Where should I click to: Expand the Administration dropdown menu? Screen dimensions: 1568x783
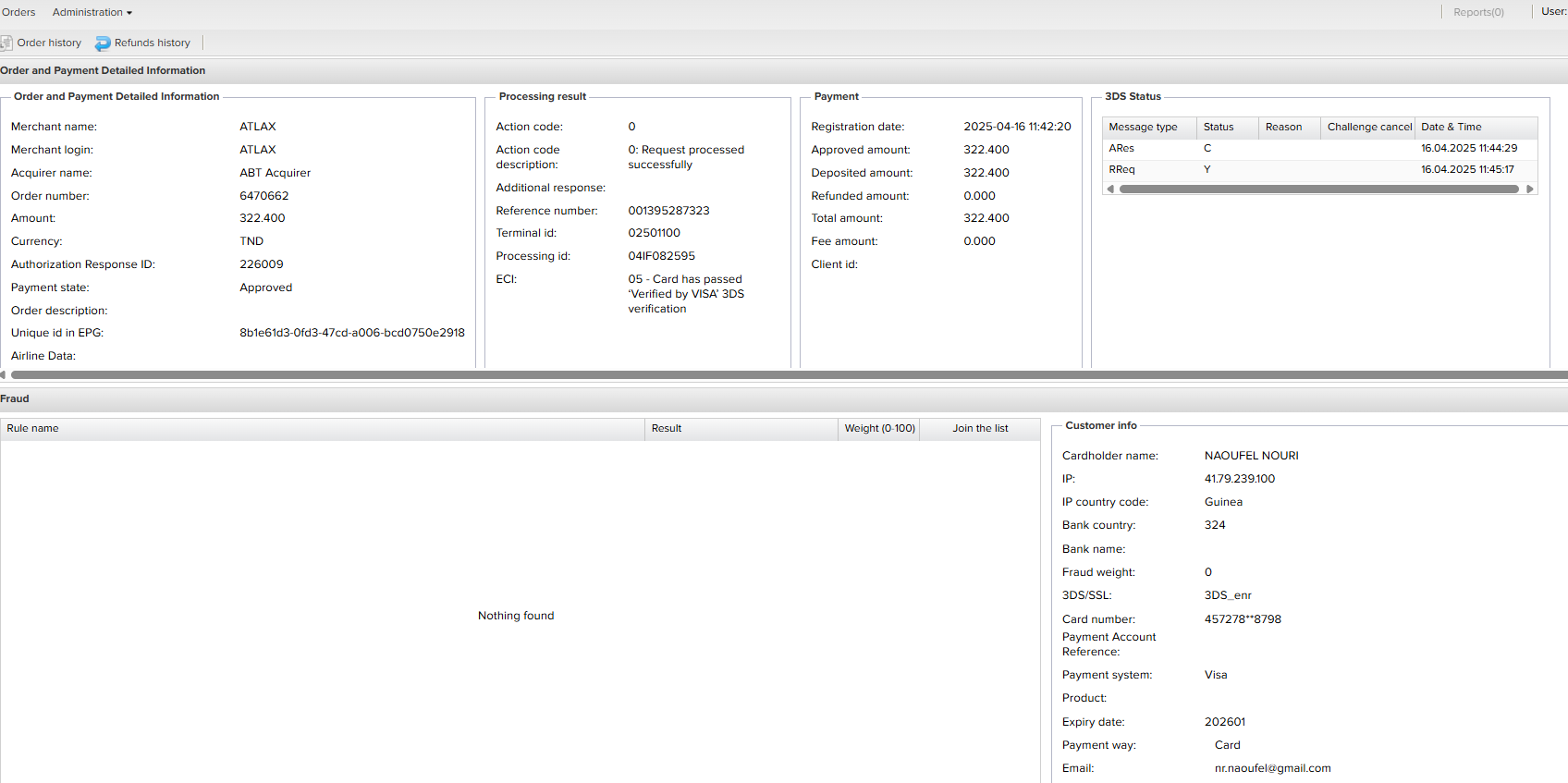coord(92,12)
